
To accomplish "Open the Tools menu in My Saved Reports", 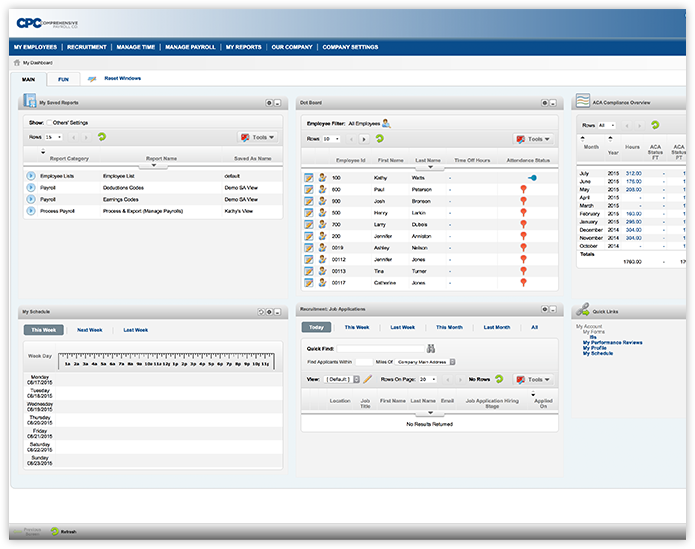I will tap(258, 137).
